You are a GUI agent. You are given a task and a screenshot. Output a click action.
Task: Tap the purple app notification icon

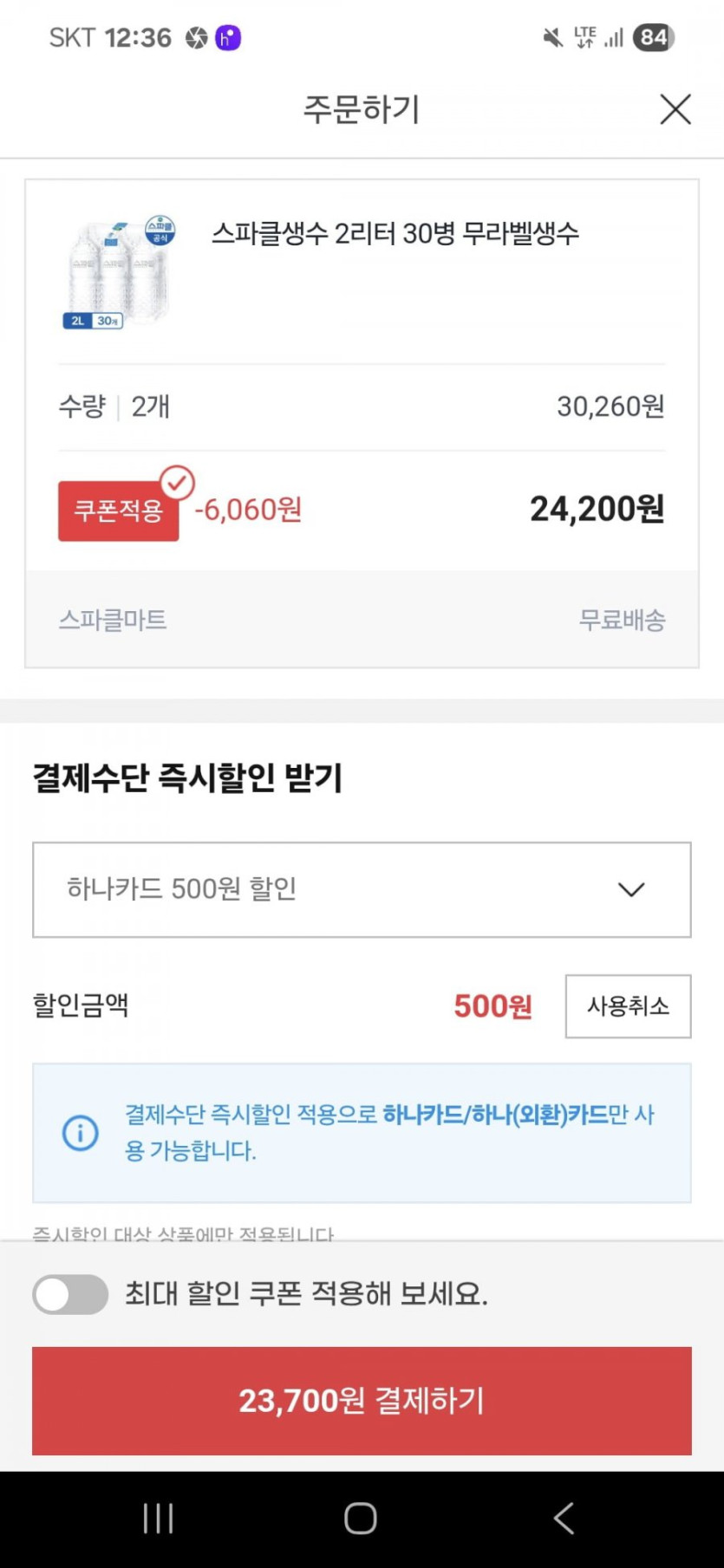[228, 38]
